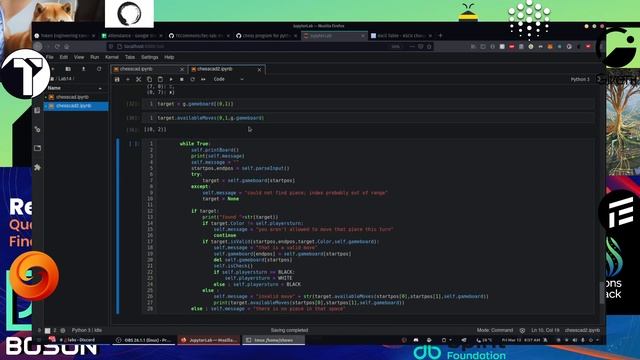The width and height of the screenshot is (640, 360).
Task: Reset the 90% zoom indicator in URL bar
Action: (x=396, y=47)
